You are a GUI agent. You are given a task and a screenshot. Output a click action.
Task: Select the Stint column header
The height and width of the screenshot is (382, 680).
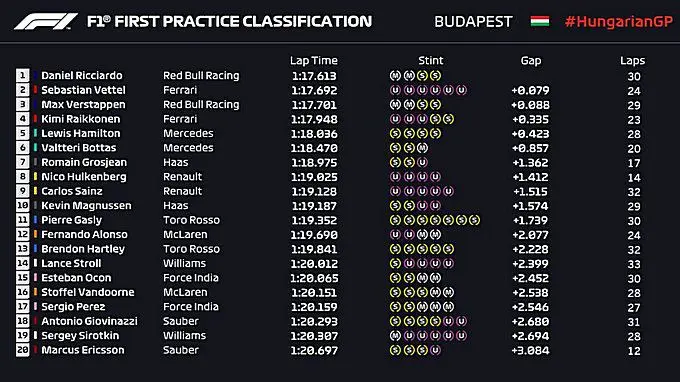coord(431,61)
